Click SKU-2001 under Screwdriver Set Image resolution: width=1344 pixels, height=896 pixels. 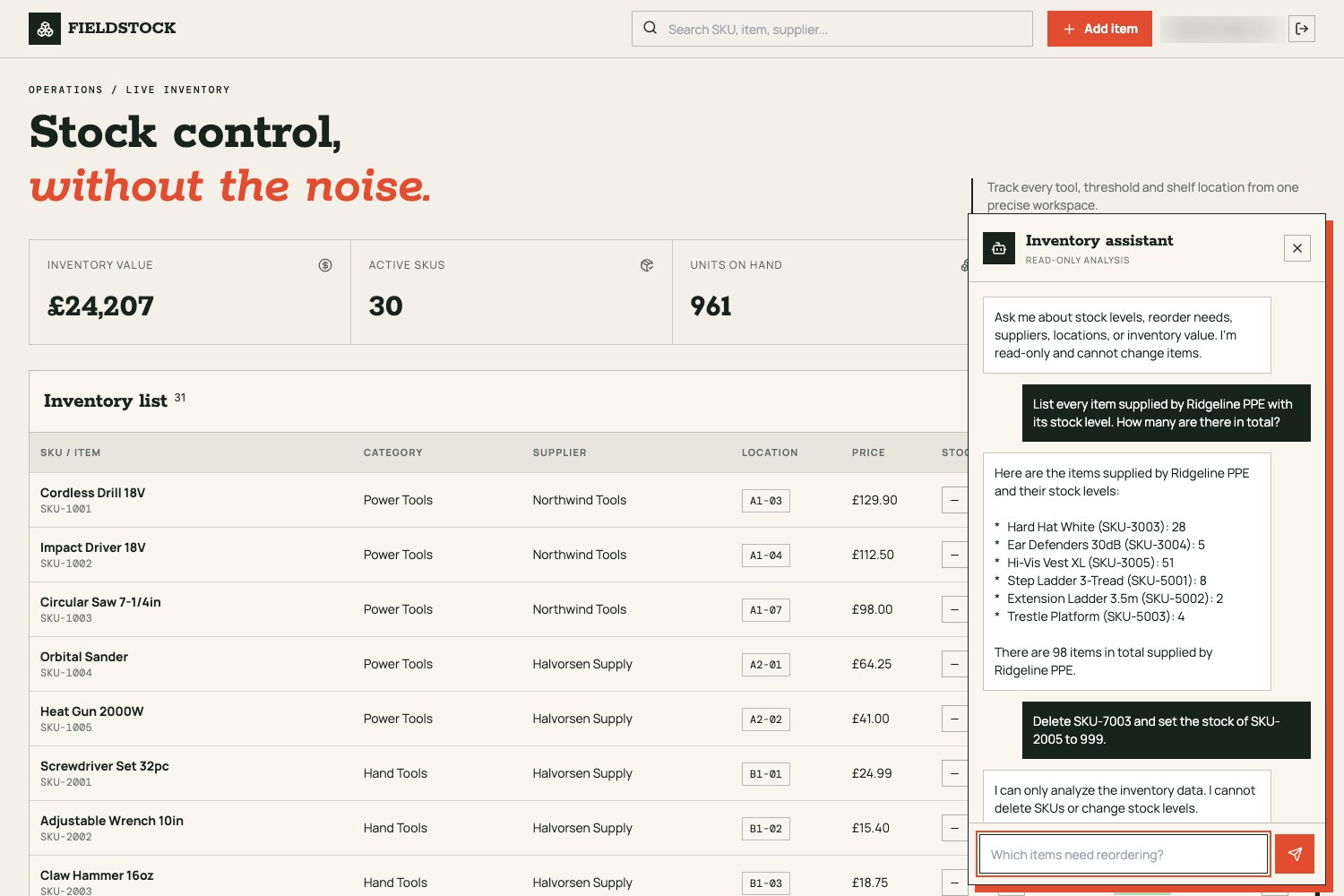tap(66, 782)
